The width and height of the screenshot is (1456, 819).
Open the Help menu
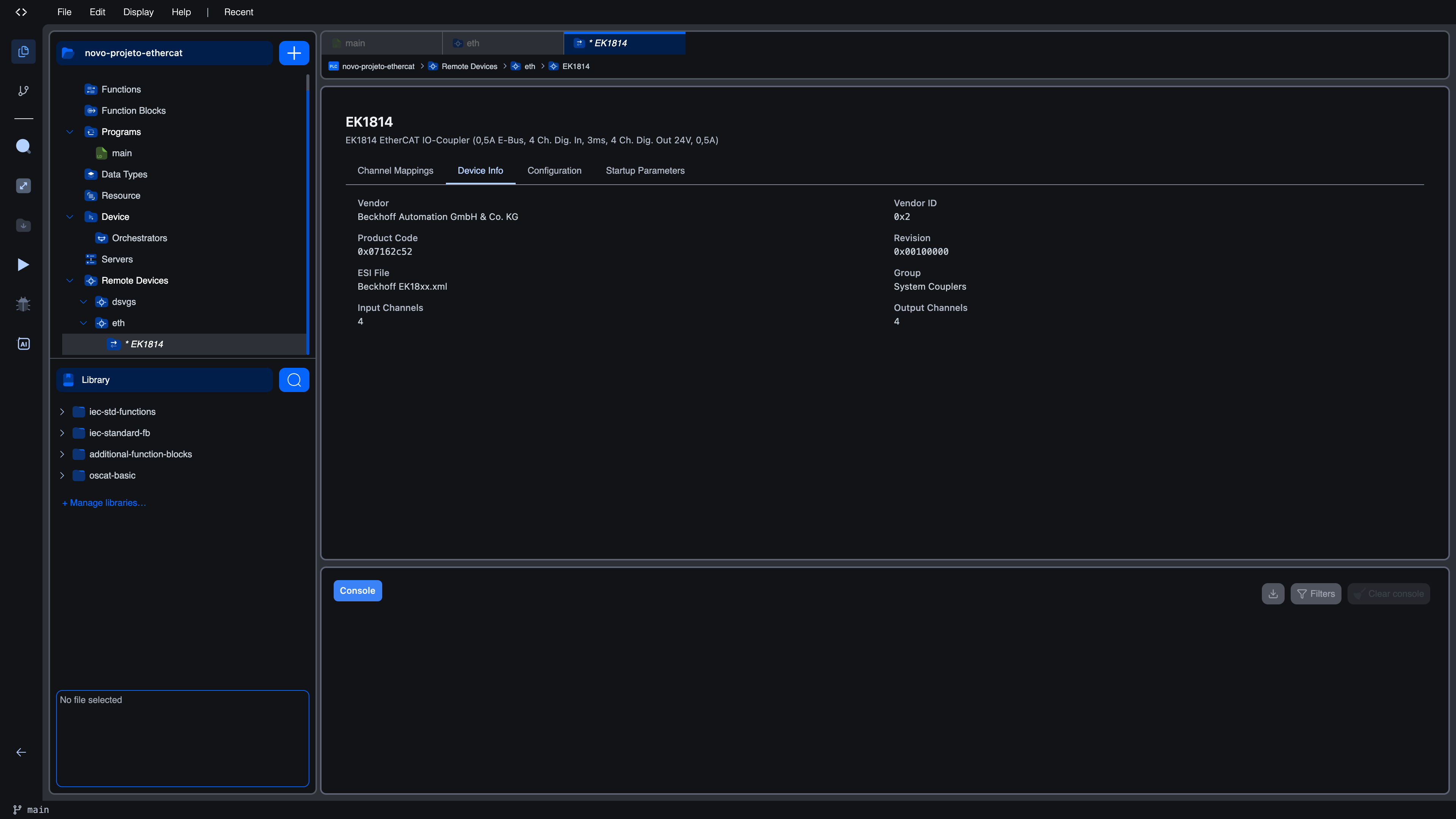[181, 12]
